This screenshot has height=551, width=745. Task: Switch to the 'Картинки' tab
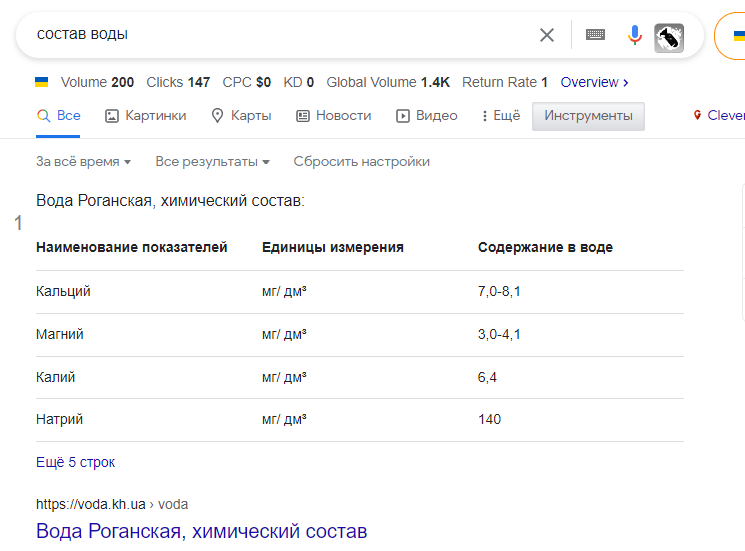tap(146, 116)
